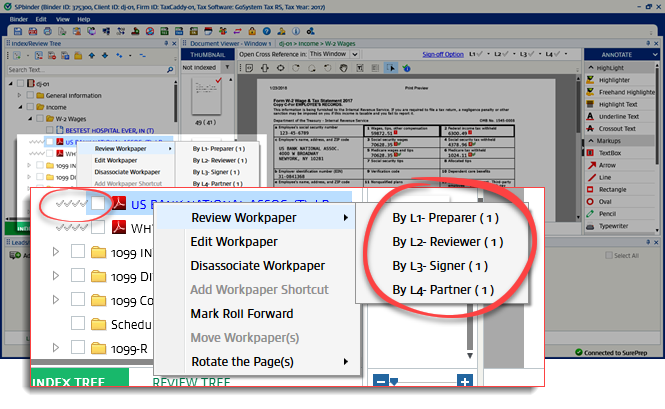
Task: Expand the General Information tree node
Action: [x=19, y=95]
